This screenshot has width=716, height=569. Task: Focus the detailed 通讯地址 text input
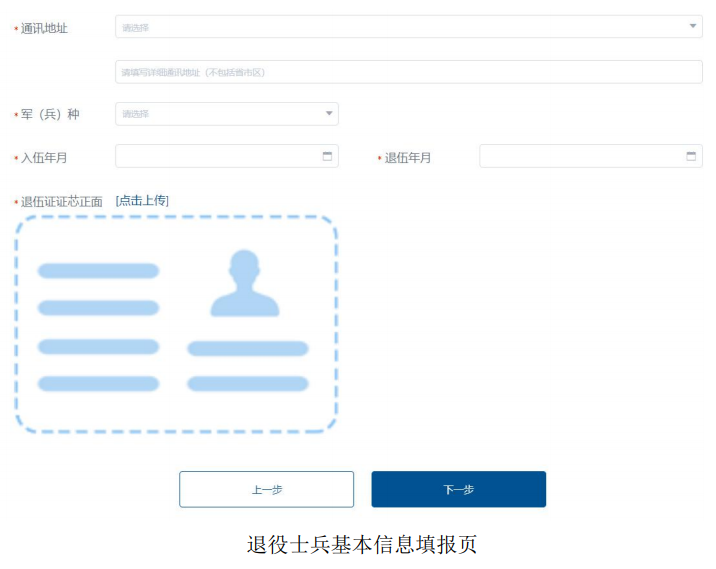(x=408, y=72)
